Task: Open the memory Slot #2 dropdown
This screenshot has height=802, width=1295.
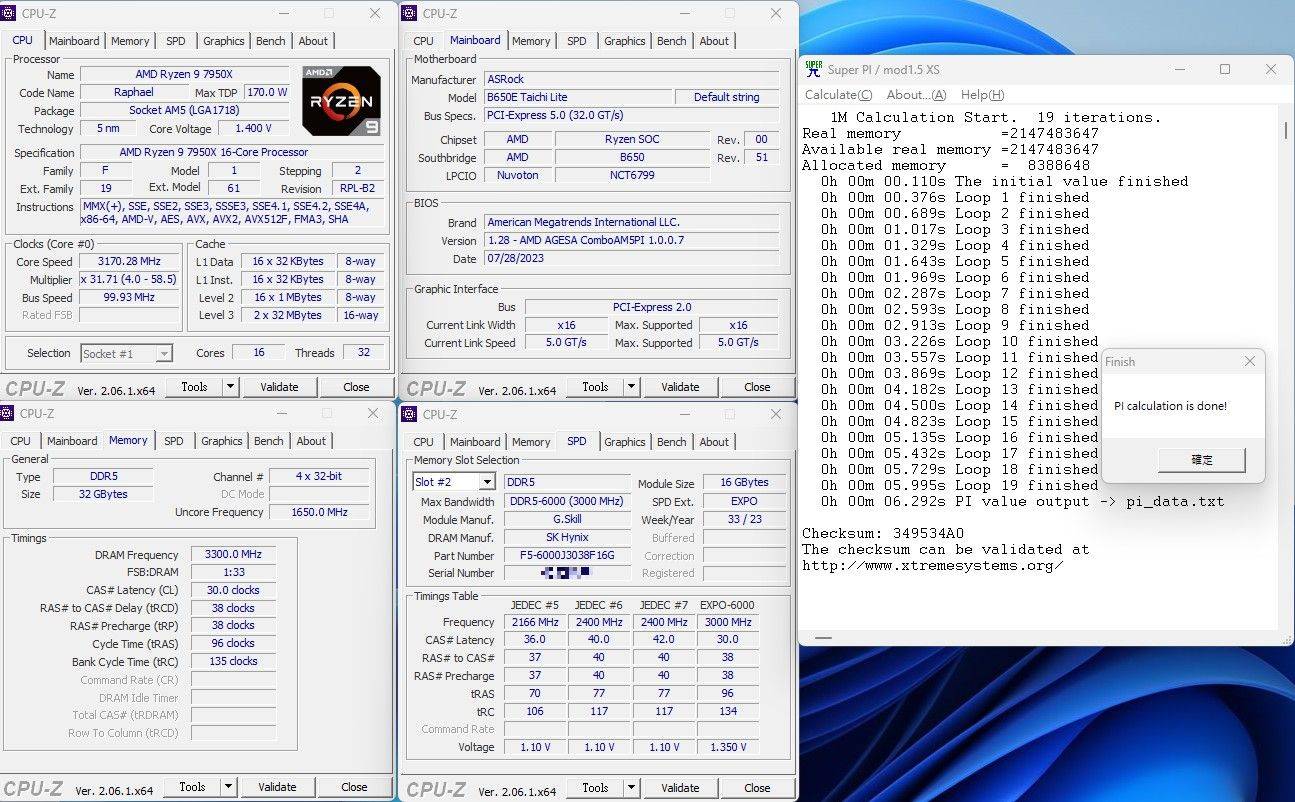Action: (487, 481)
